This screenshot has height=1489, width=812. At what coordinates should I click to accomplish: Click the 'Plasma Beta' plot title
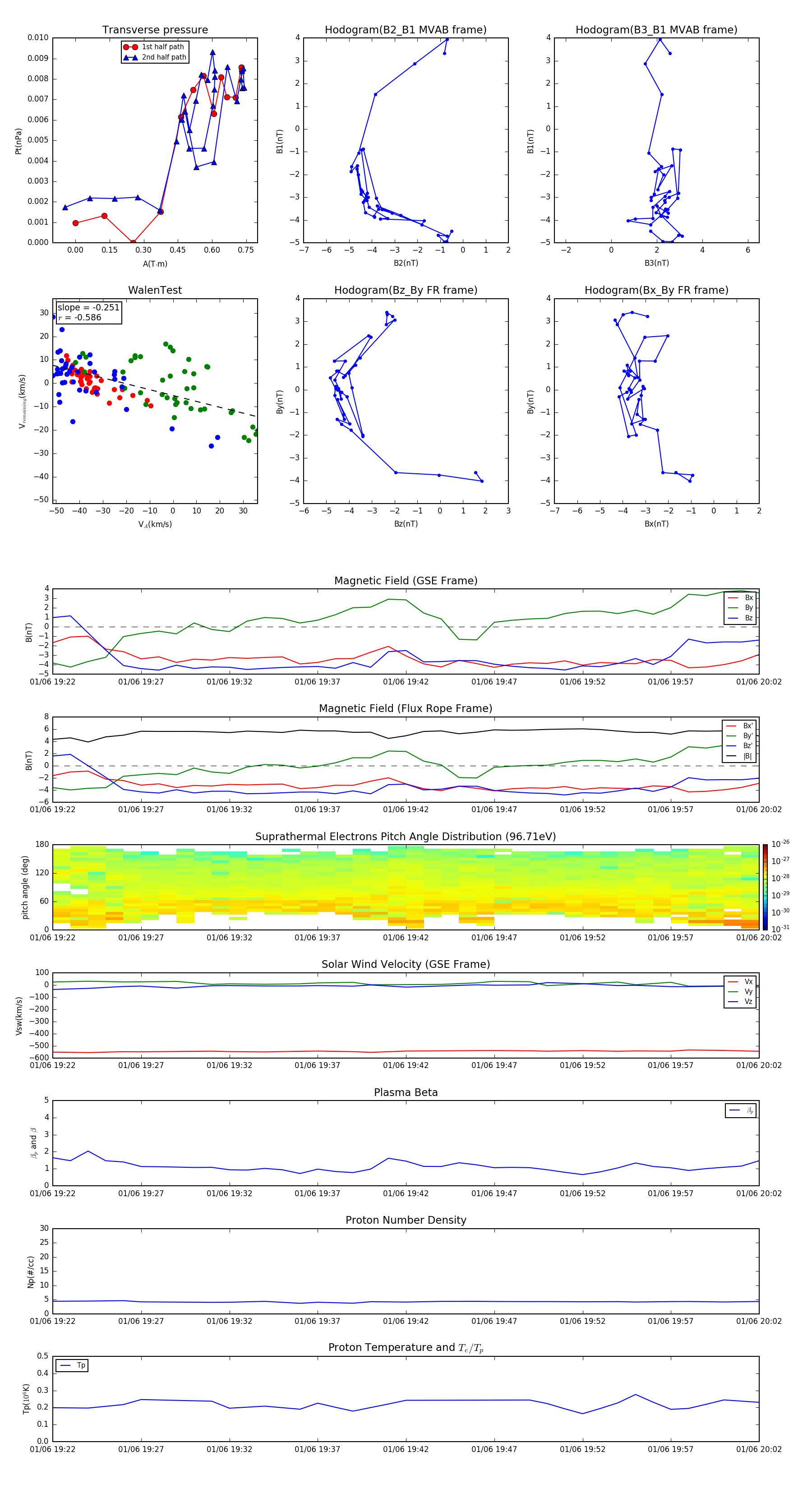coord(406,1092)
